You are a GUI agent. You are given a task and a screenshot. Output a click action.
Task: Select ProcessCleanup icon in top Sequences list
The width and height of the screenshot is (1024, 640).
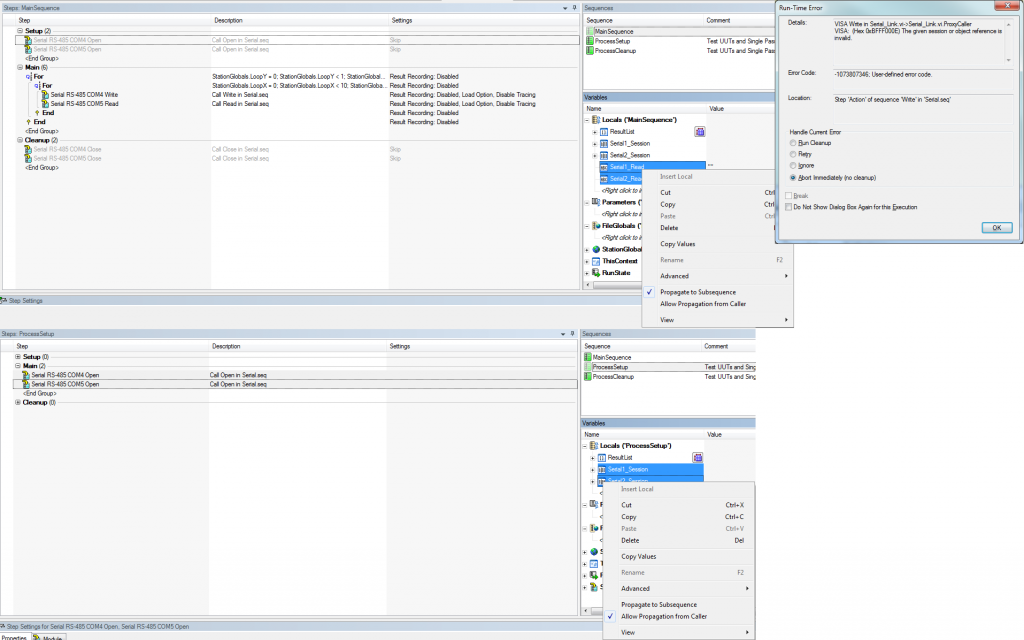coord(589,49)
